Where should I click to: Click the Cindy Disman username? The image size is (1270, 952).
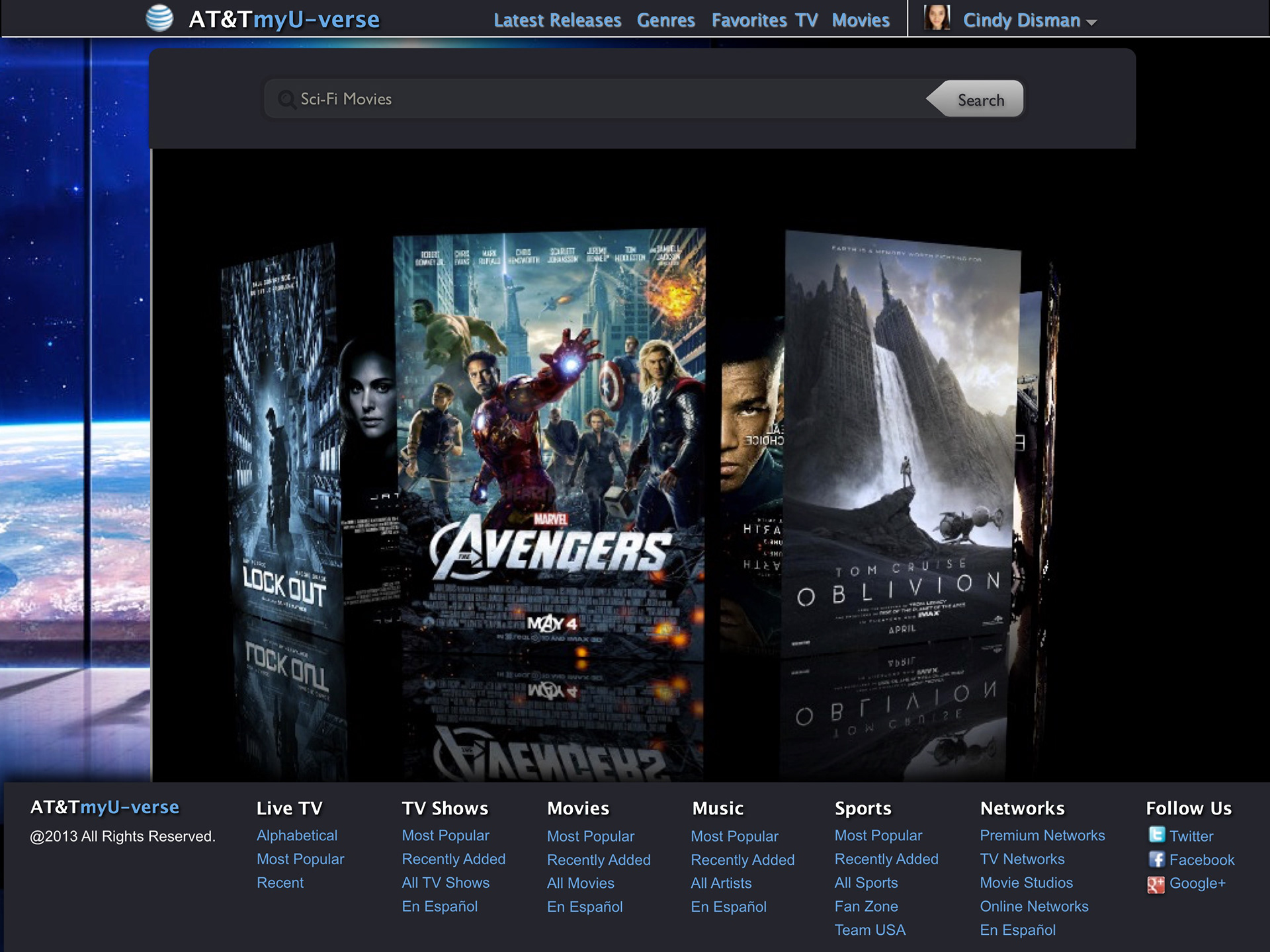[x=1021, y=20]
